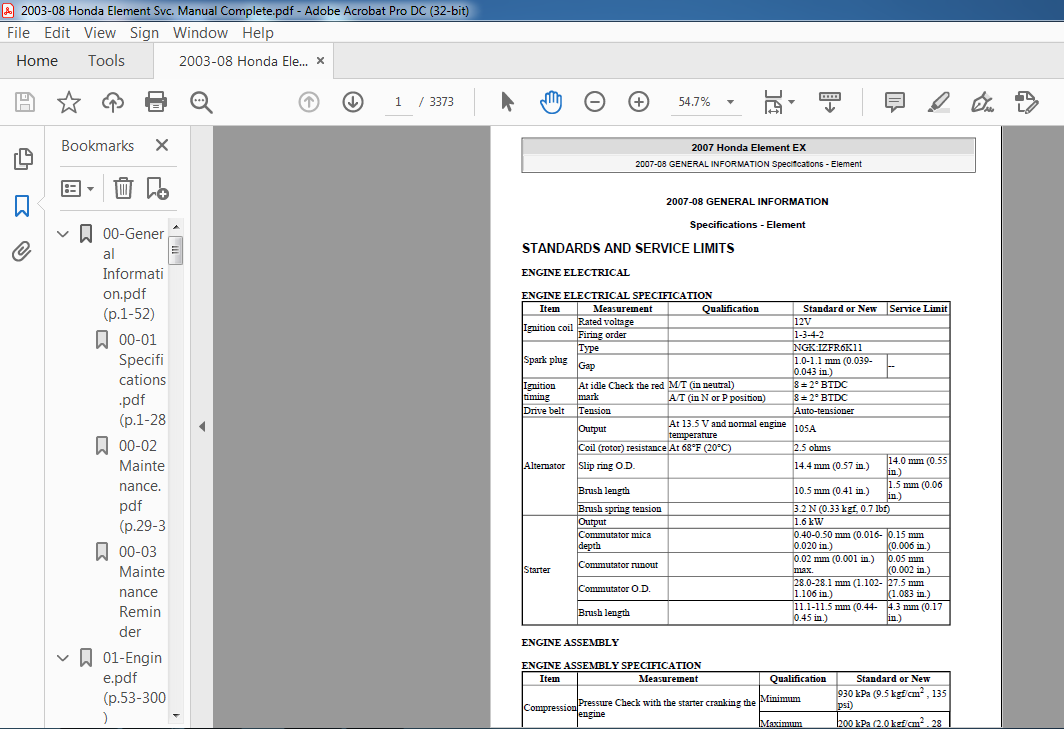Close the Bookmarks panel
The image size is (1064, 729).
[162, 145]
